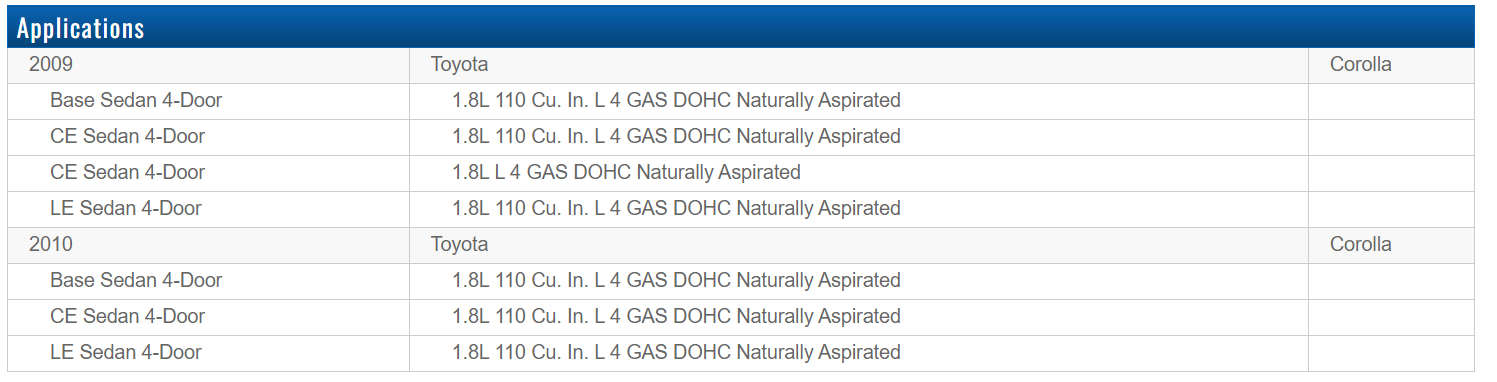Click engine spec for 2009 Base Sedan
Viewport: 1497px width, 382px height.
click(676, 101)
